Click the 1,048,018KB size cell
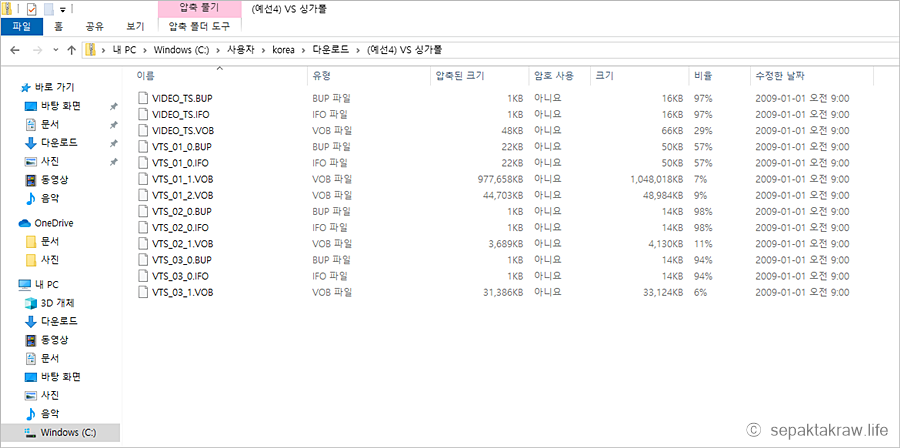900x448 pixels. tap(657, 179)
